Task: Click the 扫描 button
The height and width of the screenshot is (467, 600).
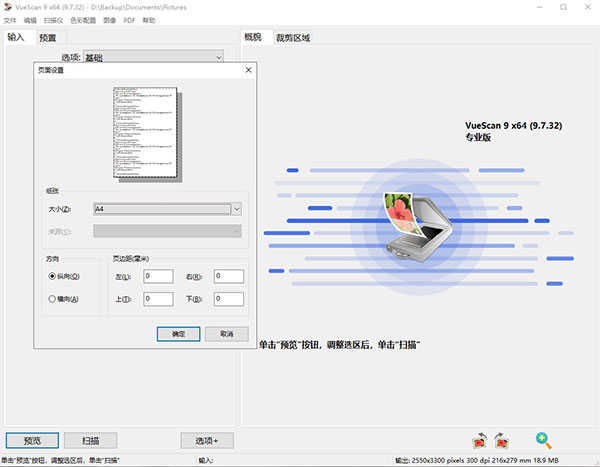Action: click(x=90, y=441)
